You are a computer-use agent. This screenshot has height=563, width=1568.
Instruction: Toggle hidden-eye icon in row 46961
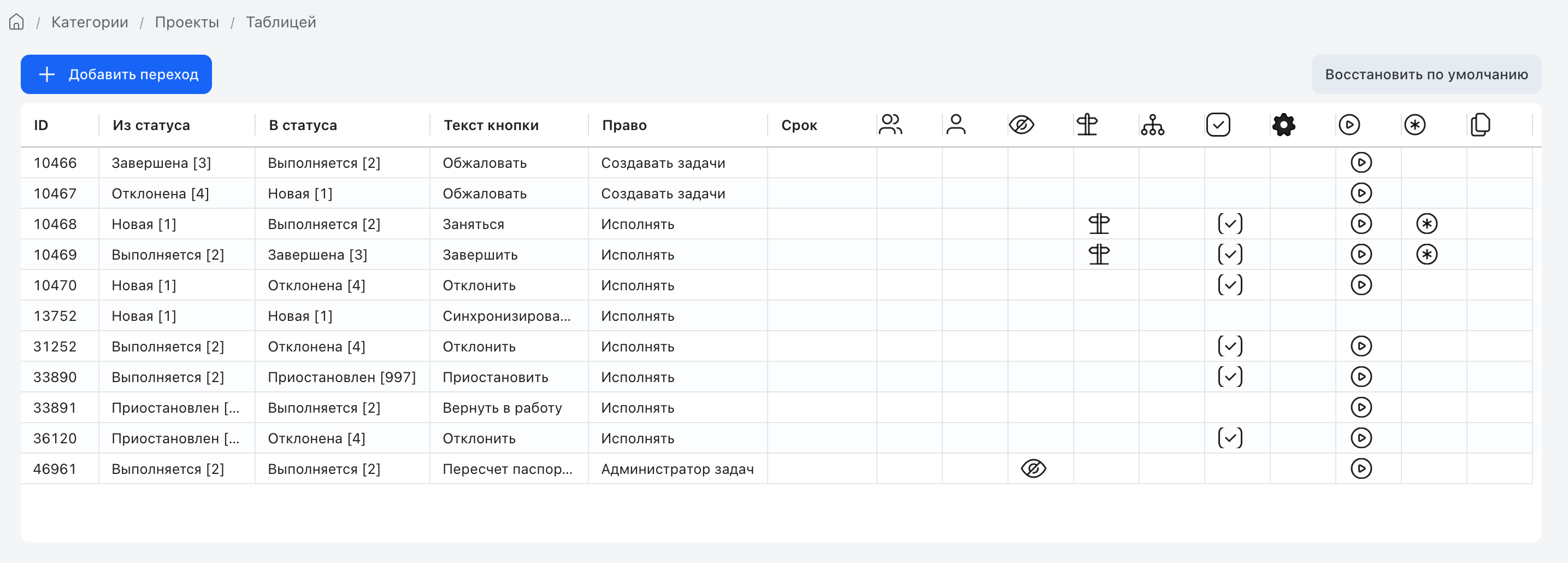(1034, 468)
